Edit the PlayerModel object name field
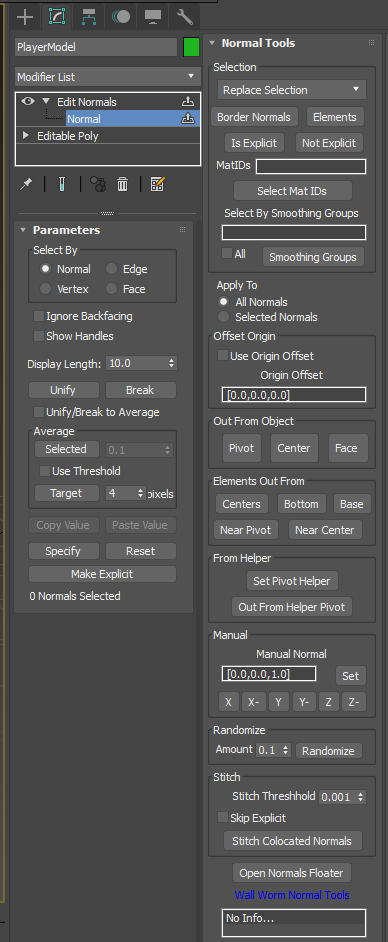 (96, 47)
